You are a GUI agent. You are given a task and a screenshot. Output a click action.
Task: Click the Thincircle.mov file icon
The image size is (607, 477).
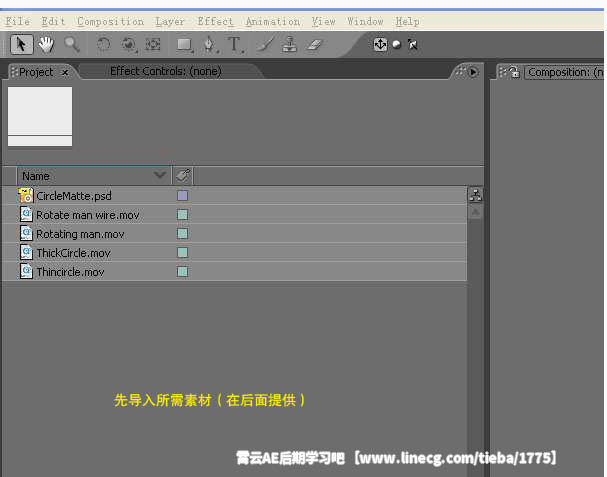point(26,271)
